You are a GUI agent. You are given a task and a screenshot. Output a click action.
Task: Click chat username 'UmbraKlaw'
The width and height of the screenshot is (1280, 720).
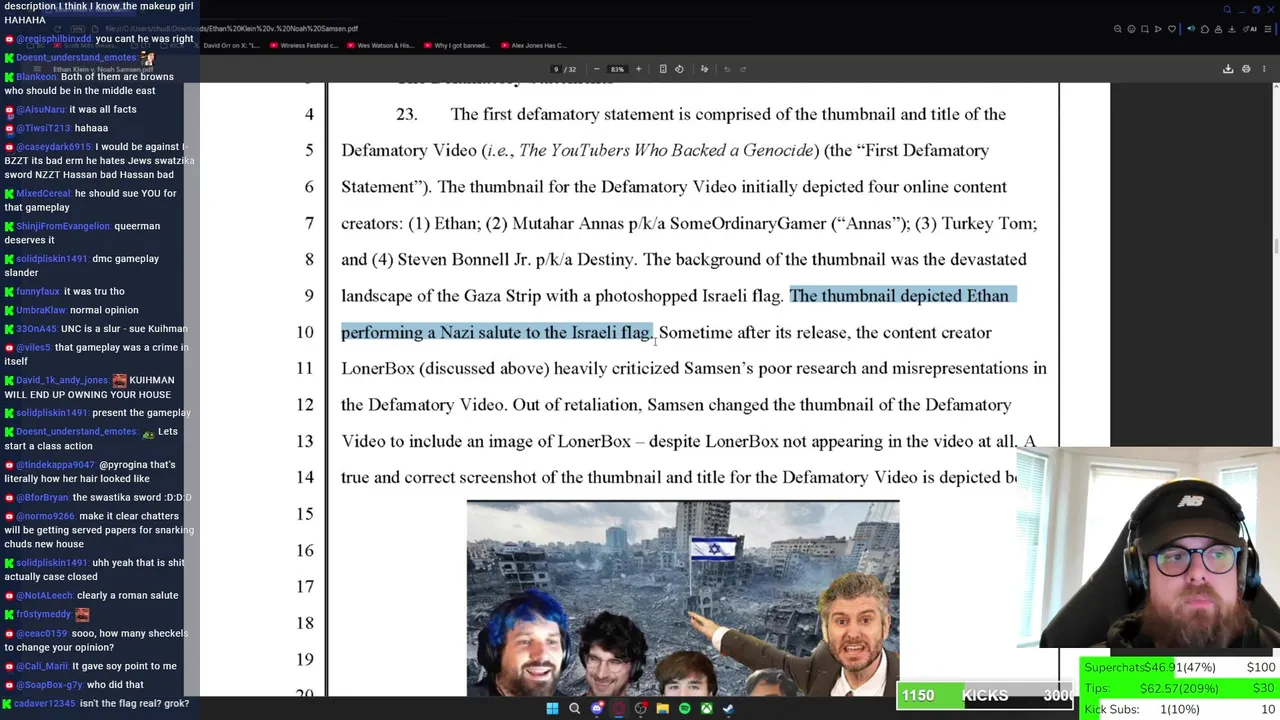pos(42,311)
